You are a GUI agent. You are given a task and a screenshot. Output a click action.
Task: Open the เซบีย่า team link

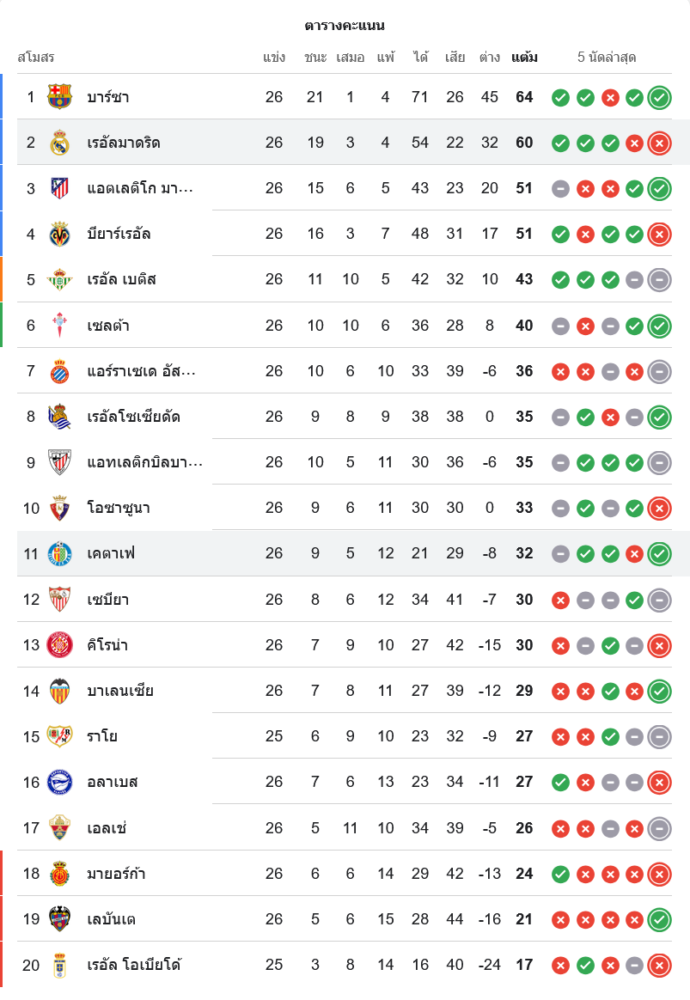coord(107,600)
